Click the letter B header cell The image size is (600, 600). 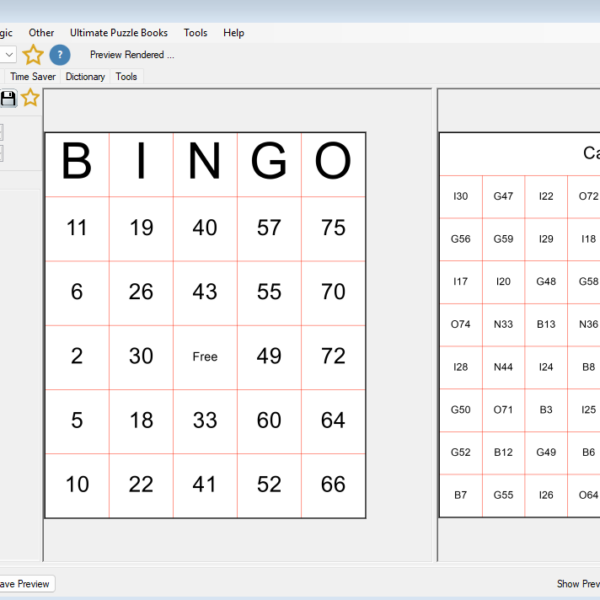click(77, 163)
